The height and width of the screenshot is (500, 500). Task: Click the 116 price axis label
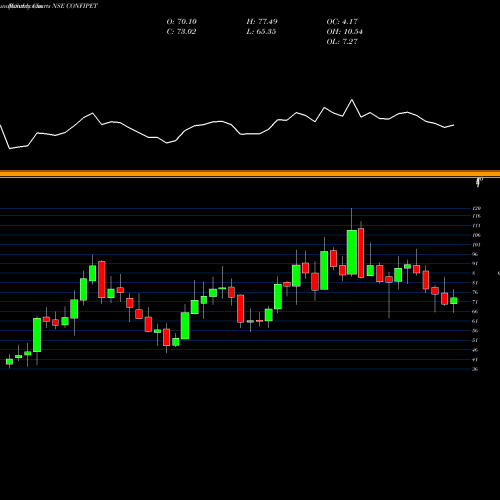click(477, 216)
